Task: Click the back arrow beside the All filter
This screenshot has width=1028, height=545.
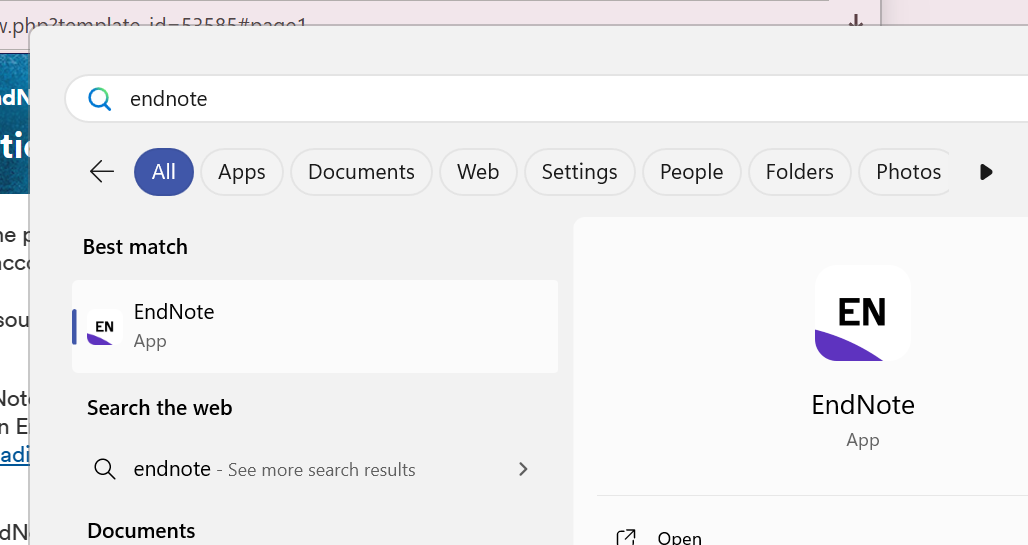Action: (x=102, y=172)
